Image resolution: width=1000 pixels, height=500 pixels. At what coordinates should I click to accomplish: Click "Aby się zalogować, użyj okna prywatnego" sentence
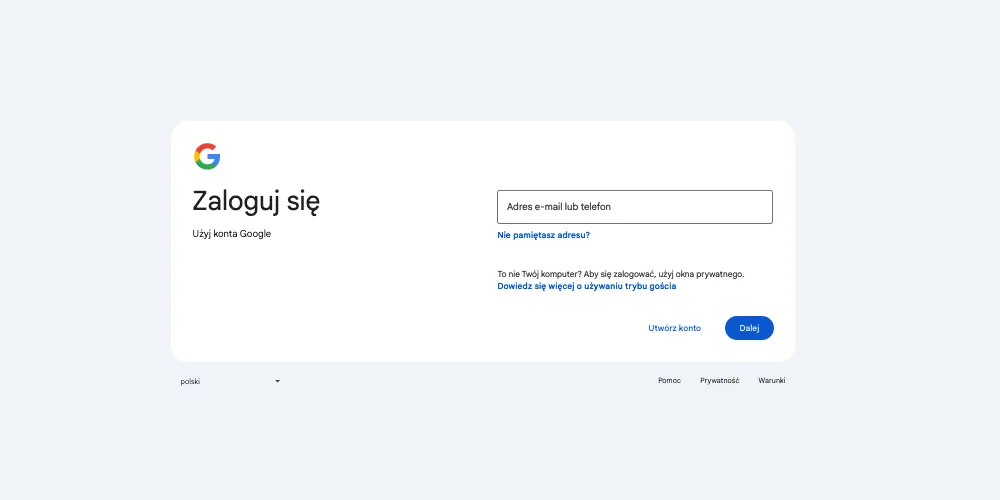(664, 274)
